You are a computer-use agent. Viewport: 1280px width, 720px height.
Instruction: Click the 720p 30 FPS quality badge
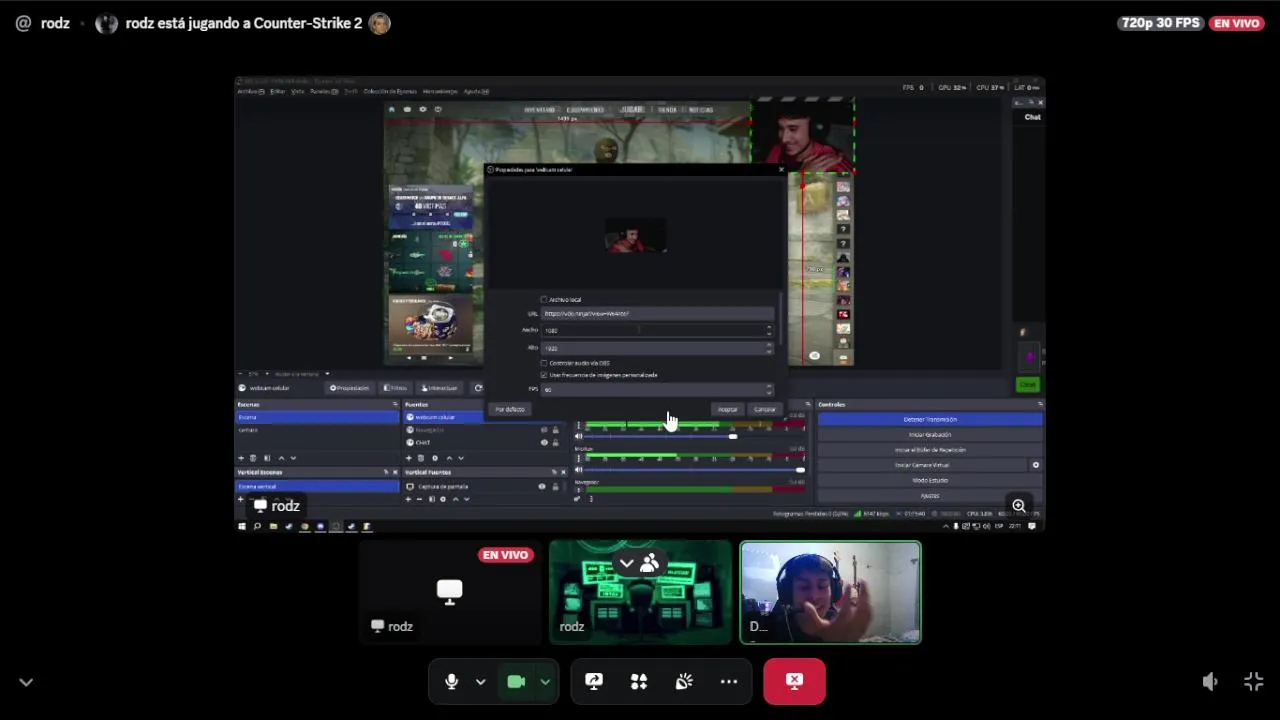coord(1160,23)
